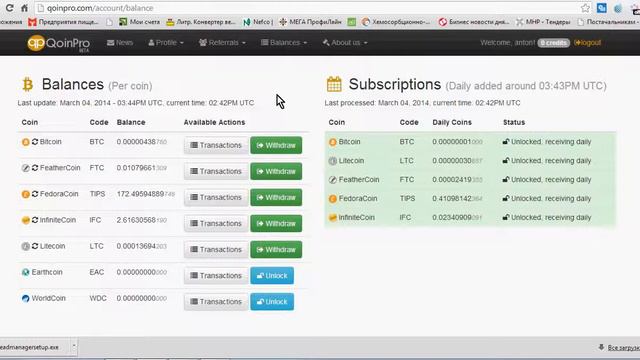Expand the Referrals dropdown menu
The height and width of the screenshot is (360, 640).
[222, 42]
